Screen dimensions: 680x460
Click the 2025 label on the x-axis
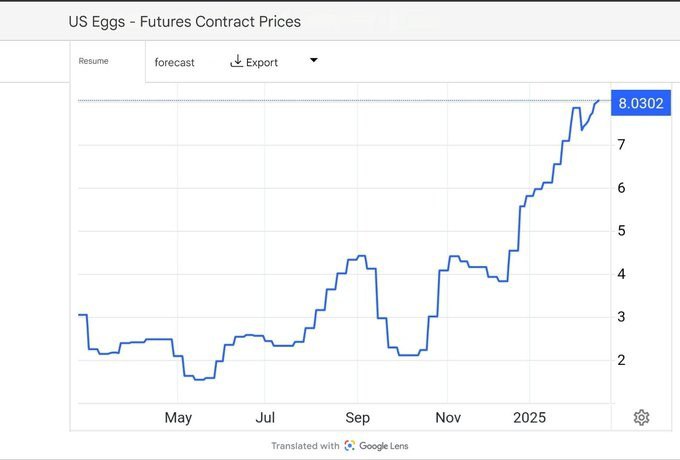pyautogui.click(x=529, y=417)
